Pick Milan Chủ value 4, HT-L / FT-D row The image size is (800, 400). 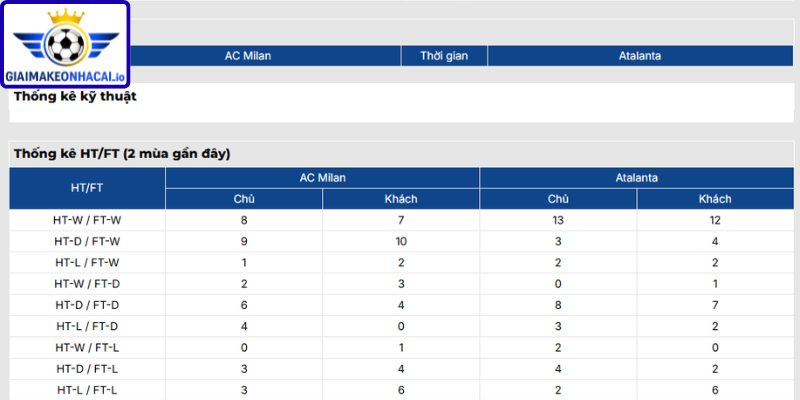pos(244,327)
